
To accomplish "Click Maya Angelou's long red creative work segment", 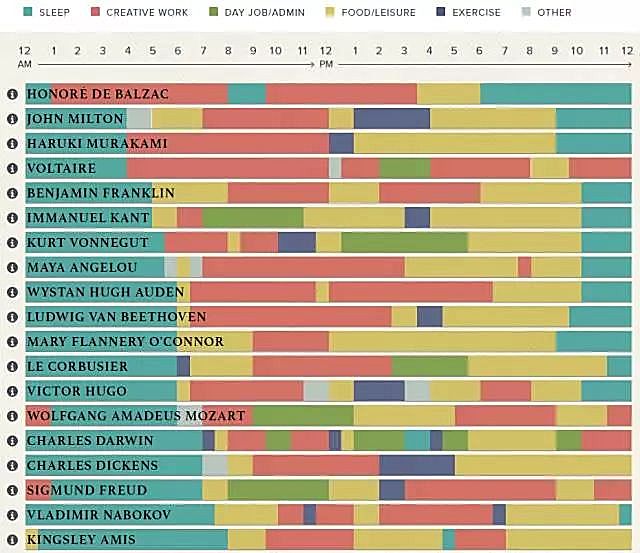I will point(304,267).
